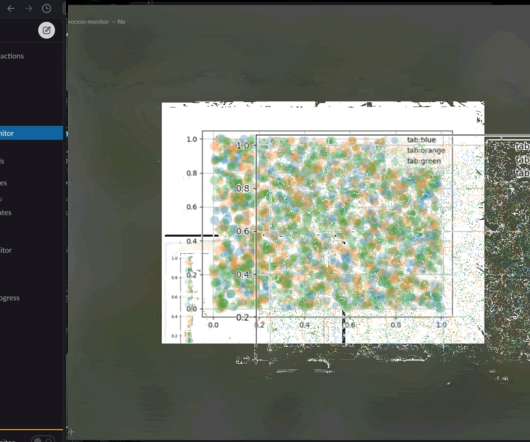530x442 pixels.
Task: Open history using the clock icon
Action: click(x=47, y=8)
